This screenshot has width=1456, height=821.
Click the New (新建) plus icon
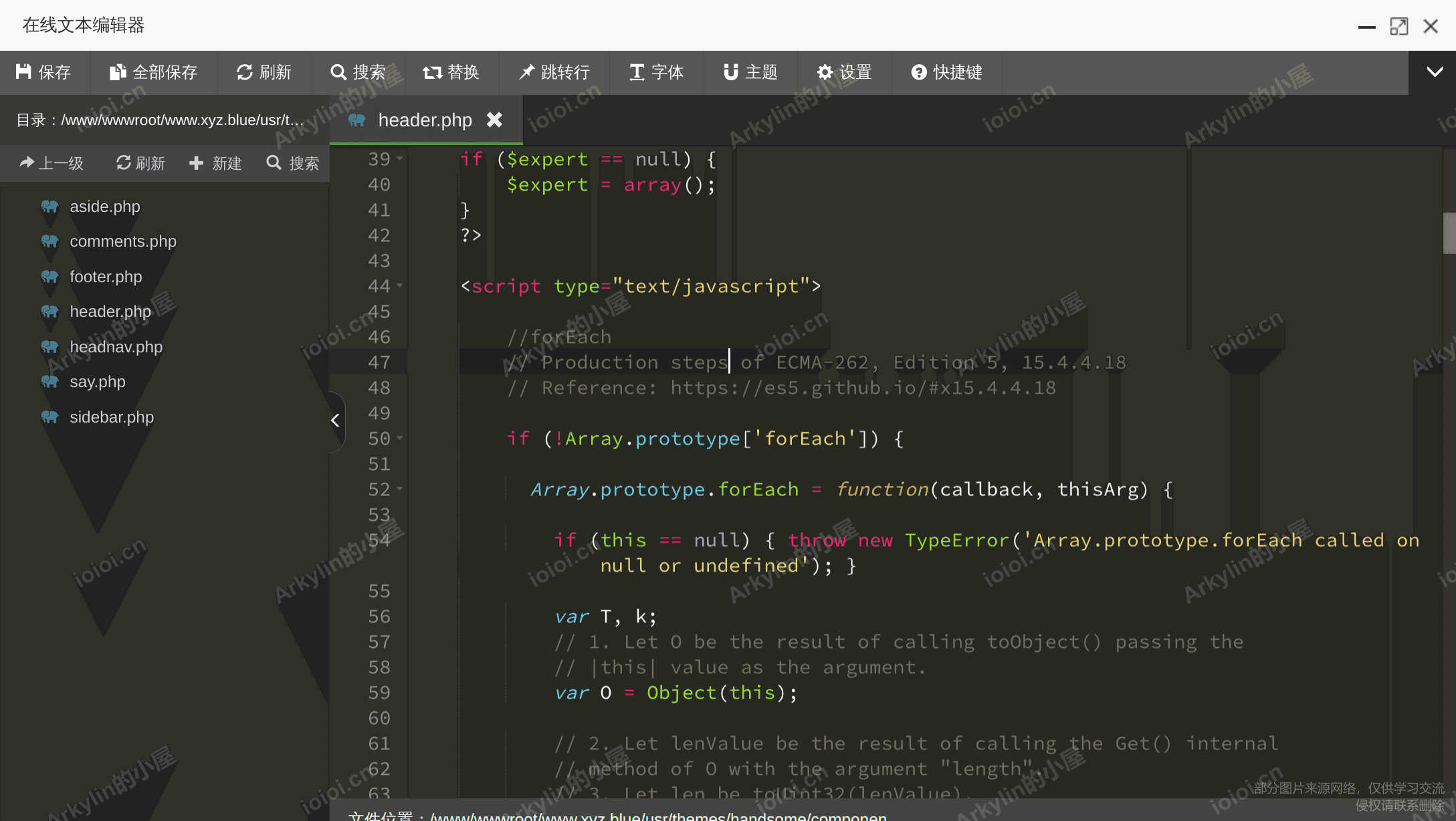click(x=196, y=162)
